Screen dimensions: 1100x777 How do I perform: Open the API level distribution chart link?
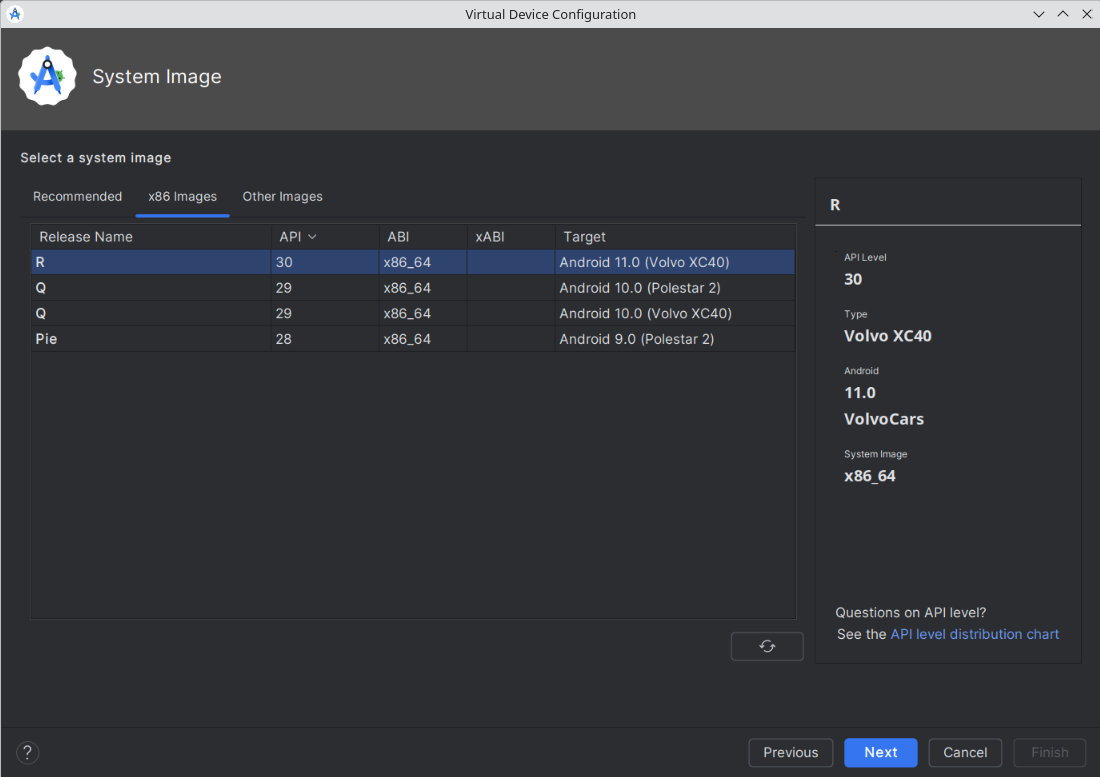tap(974, 634)
